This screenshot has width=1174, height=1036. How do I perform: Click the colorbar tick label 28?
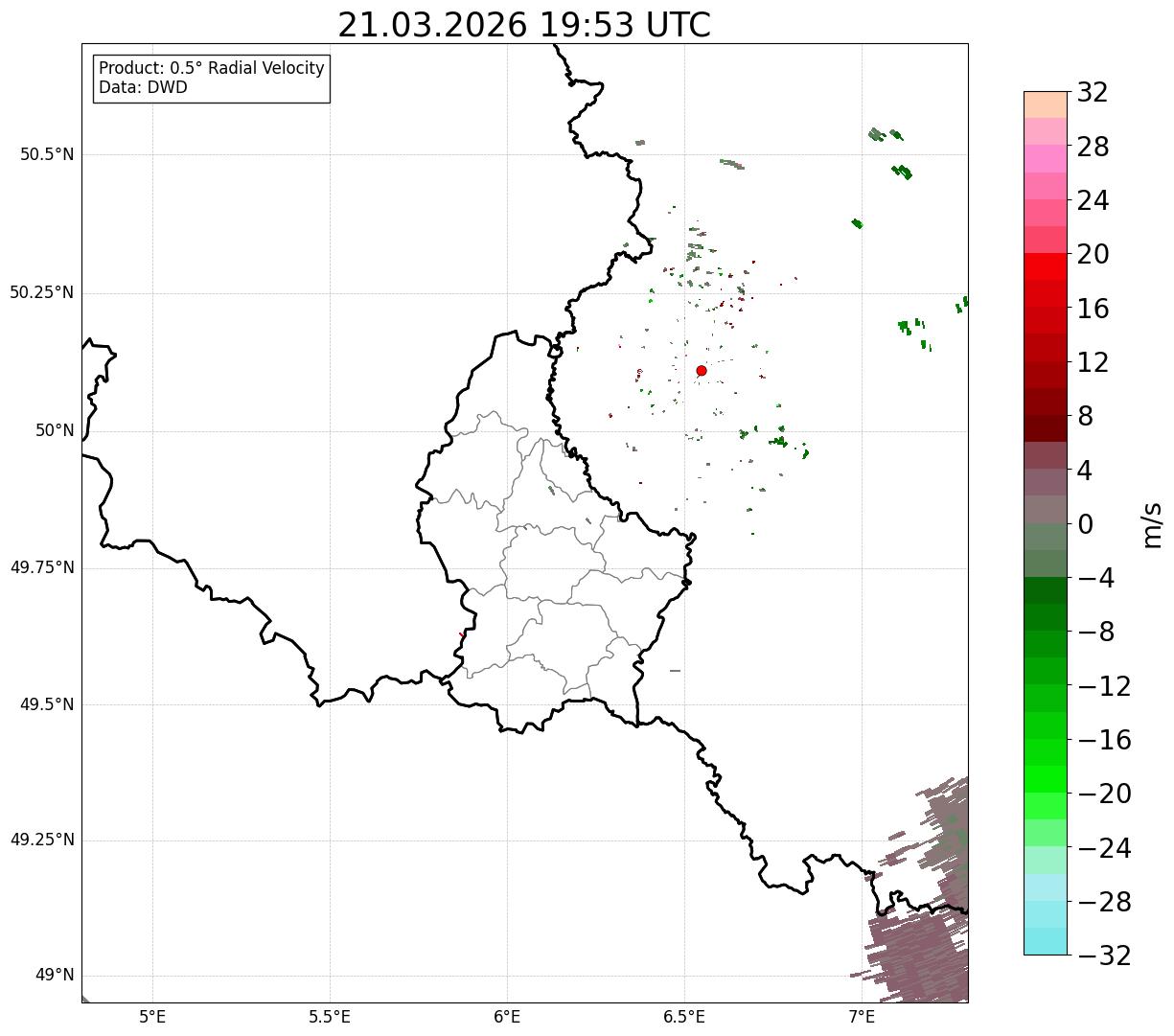tap(1093, 148)
